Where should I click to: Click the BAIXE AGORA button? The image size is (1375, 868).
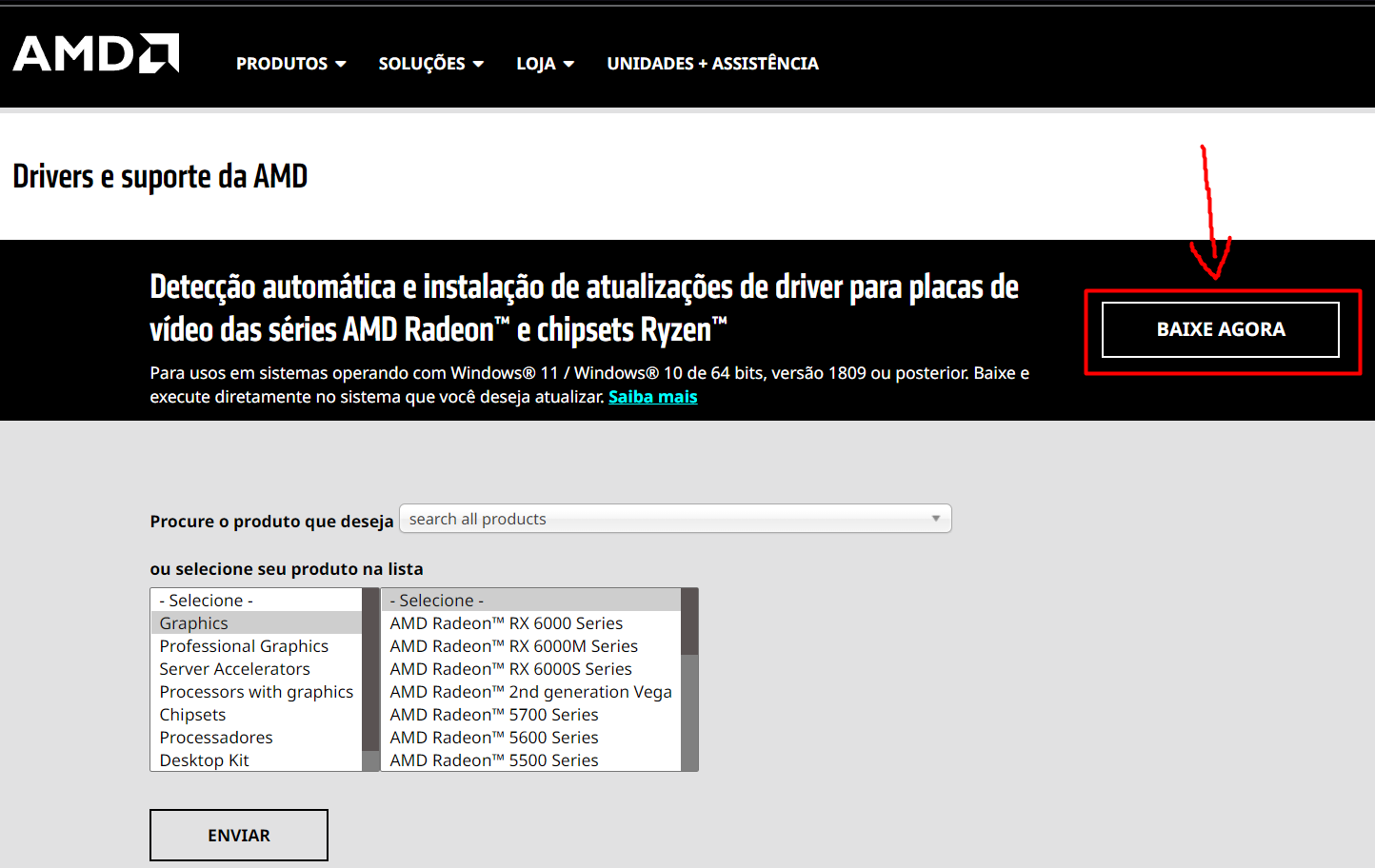(x=1221, y=329)
